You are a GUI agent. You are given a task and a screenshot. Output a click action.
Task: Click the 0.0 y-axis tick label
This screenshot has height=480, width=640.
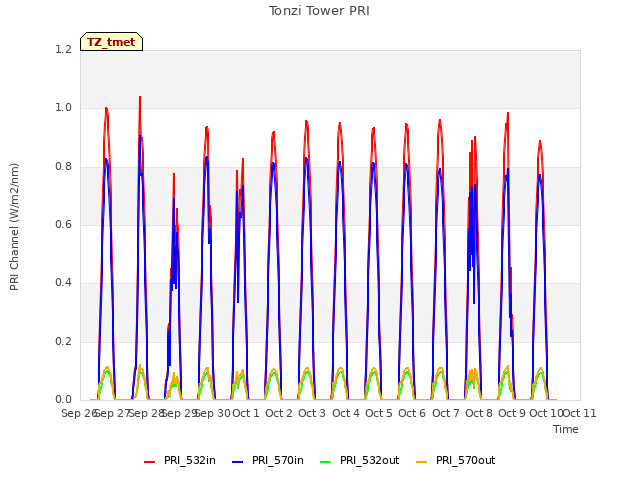tap(63, 399)
